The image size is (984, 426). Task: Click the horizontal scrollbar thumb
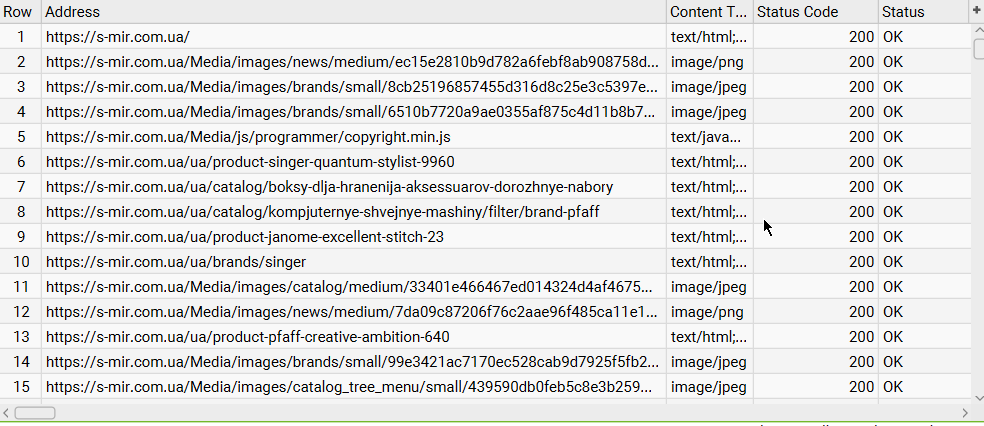(34, 412)
